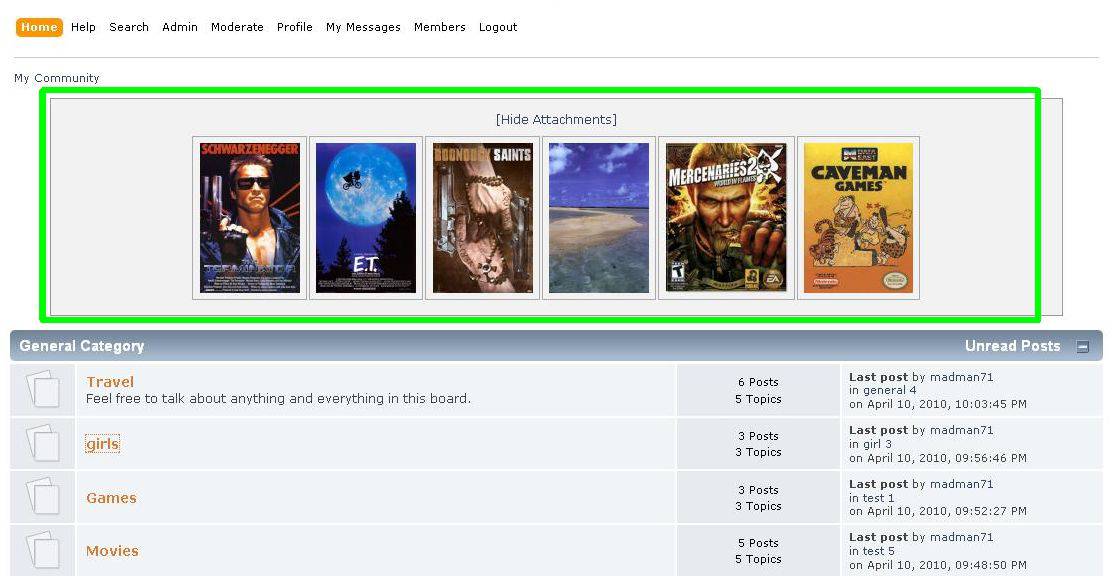The width and height of the screenshot is (1117, 576).
Task: Click '3 Posts' count in girls row
Action: (x=758, y=436)
